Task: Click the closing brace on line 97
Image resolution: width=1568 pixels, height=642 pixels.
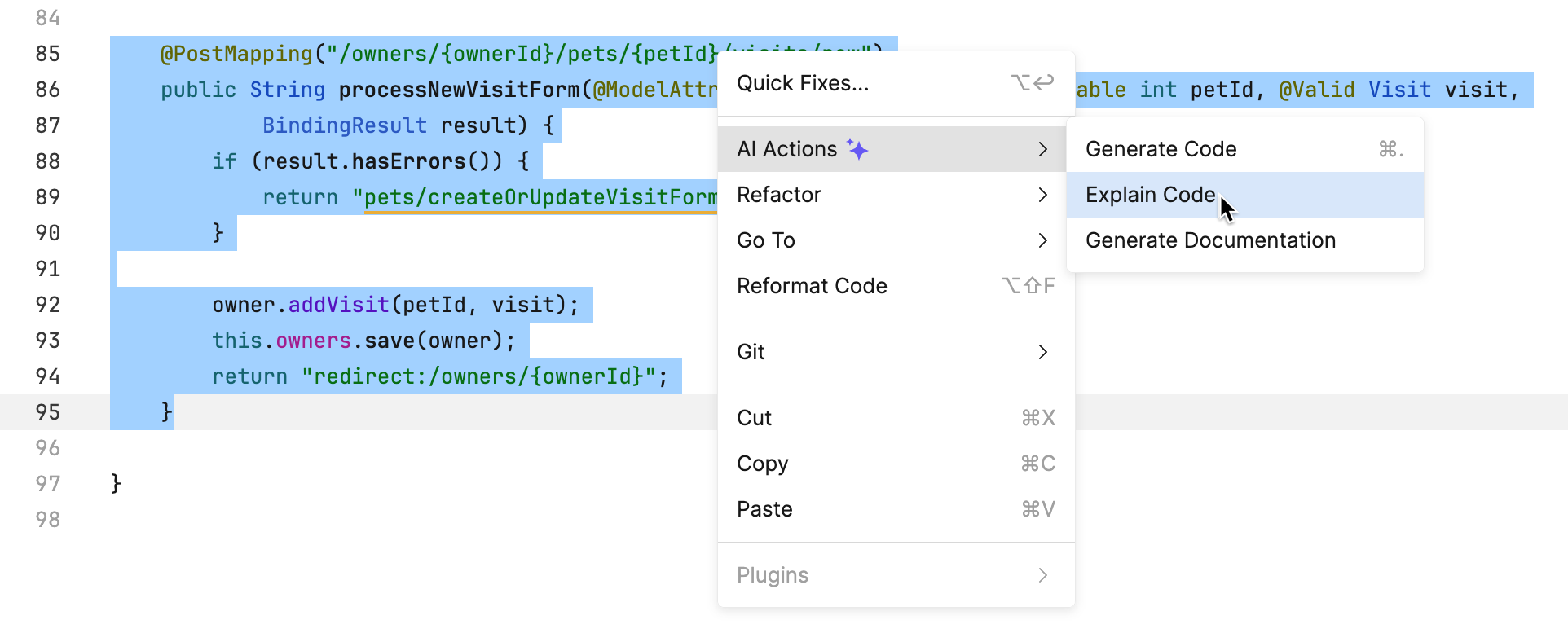Action: click(116, 484)
